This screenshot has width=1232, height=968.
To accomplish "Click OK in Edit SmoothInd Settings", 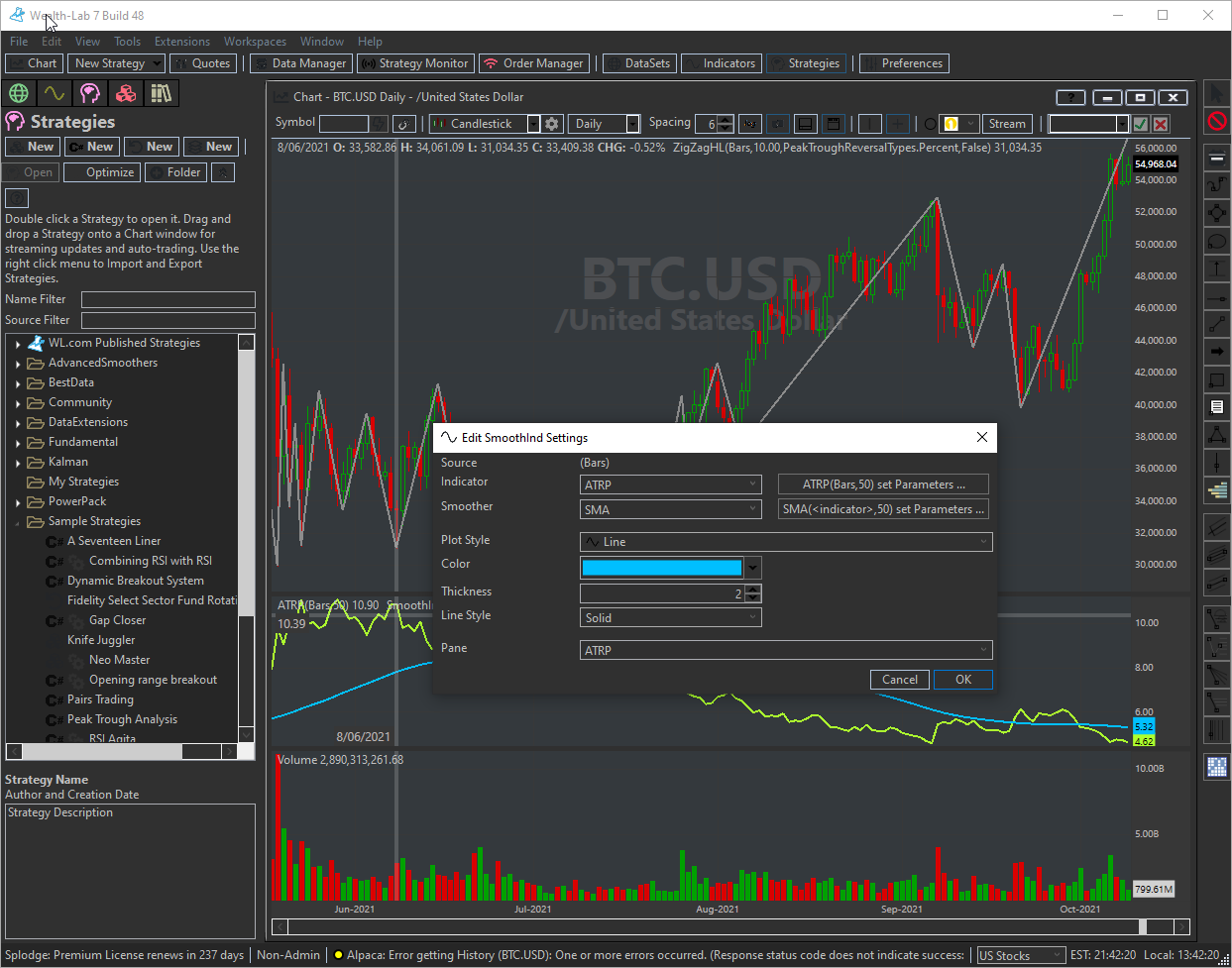I will (963, 680).
